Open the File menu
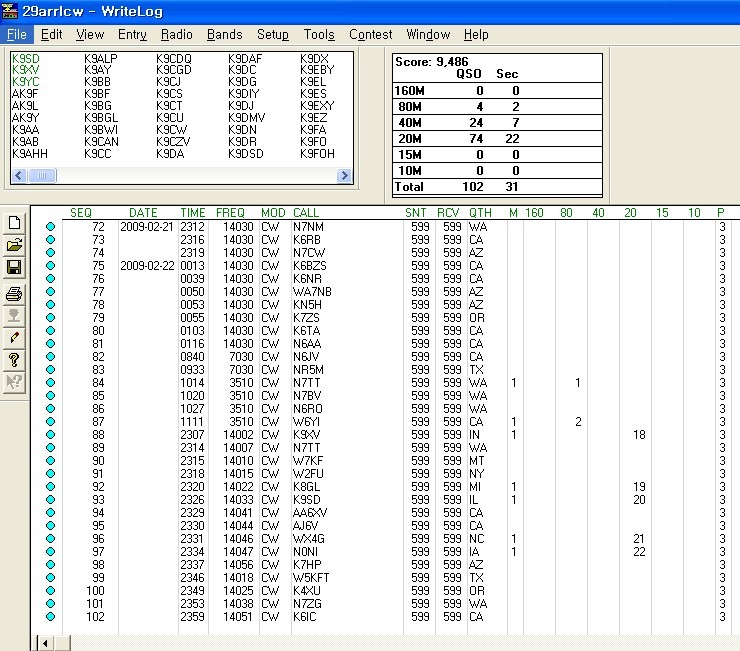Image resolution: width=740 pixels, height=651 pixels. pyautogui.click(x=17, y=34)
